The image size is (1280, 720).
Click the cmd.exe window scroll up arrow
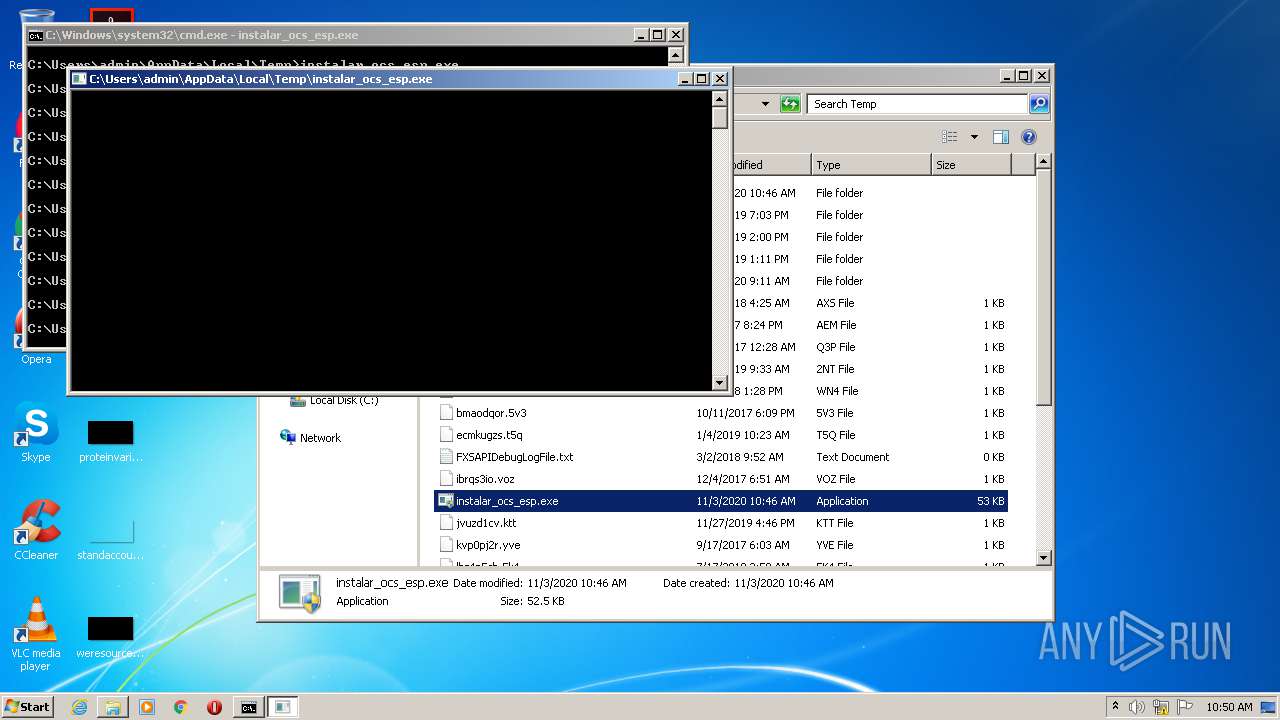pos(676,55)
